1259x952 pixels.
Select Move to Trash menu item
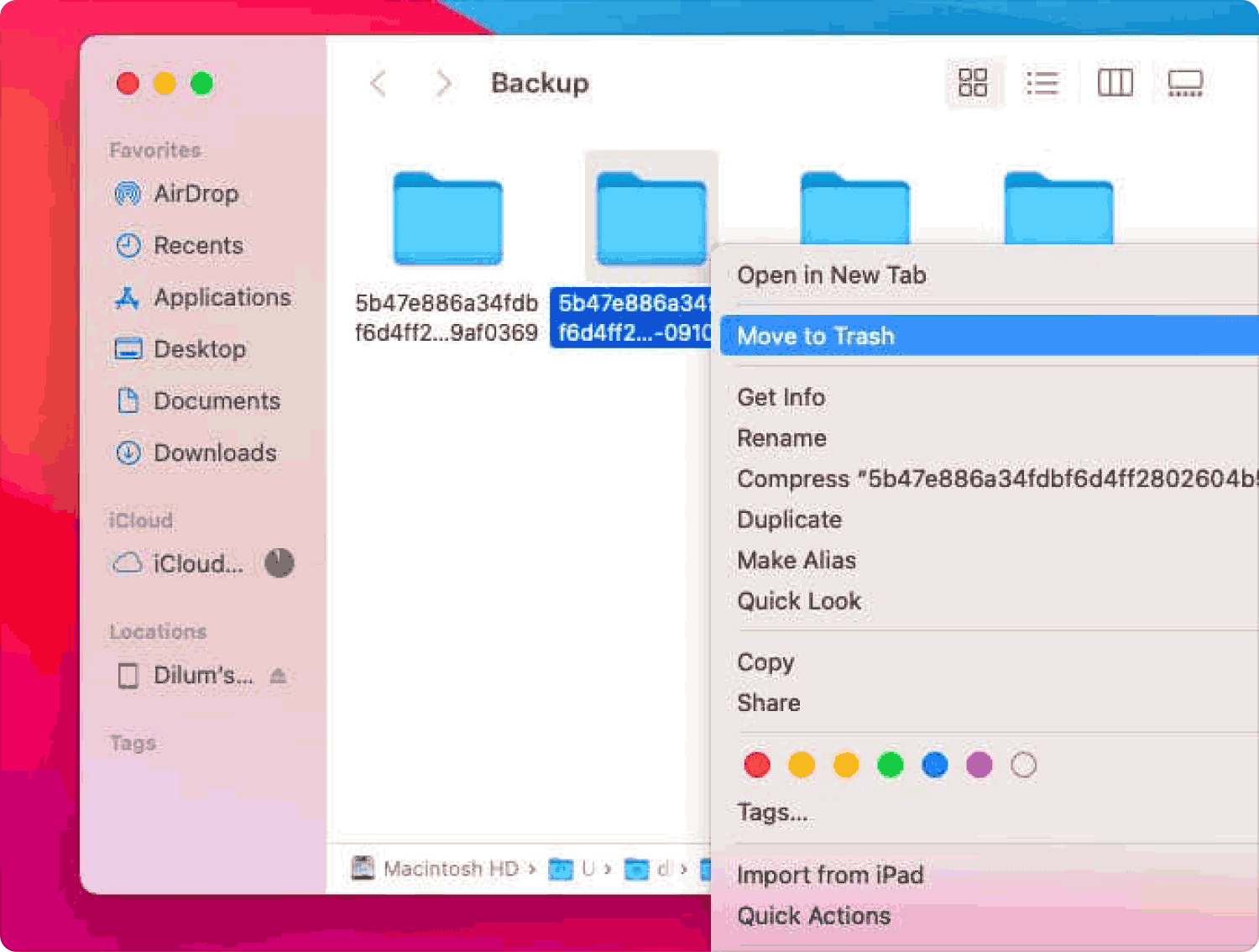(x=816, y=336)
